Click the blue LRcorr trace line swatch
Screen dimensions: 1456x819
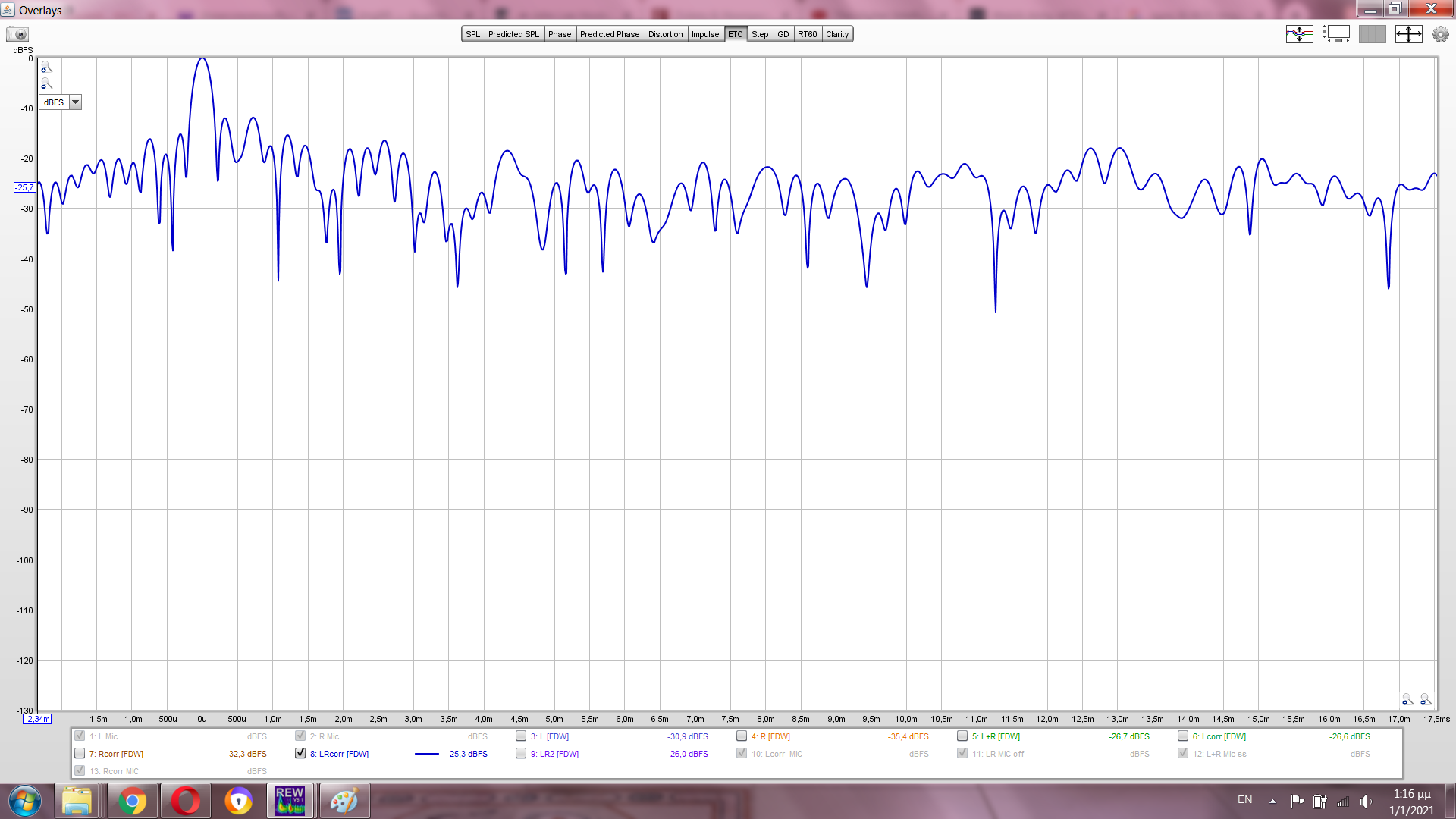coord(427,754)
